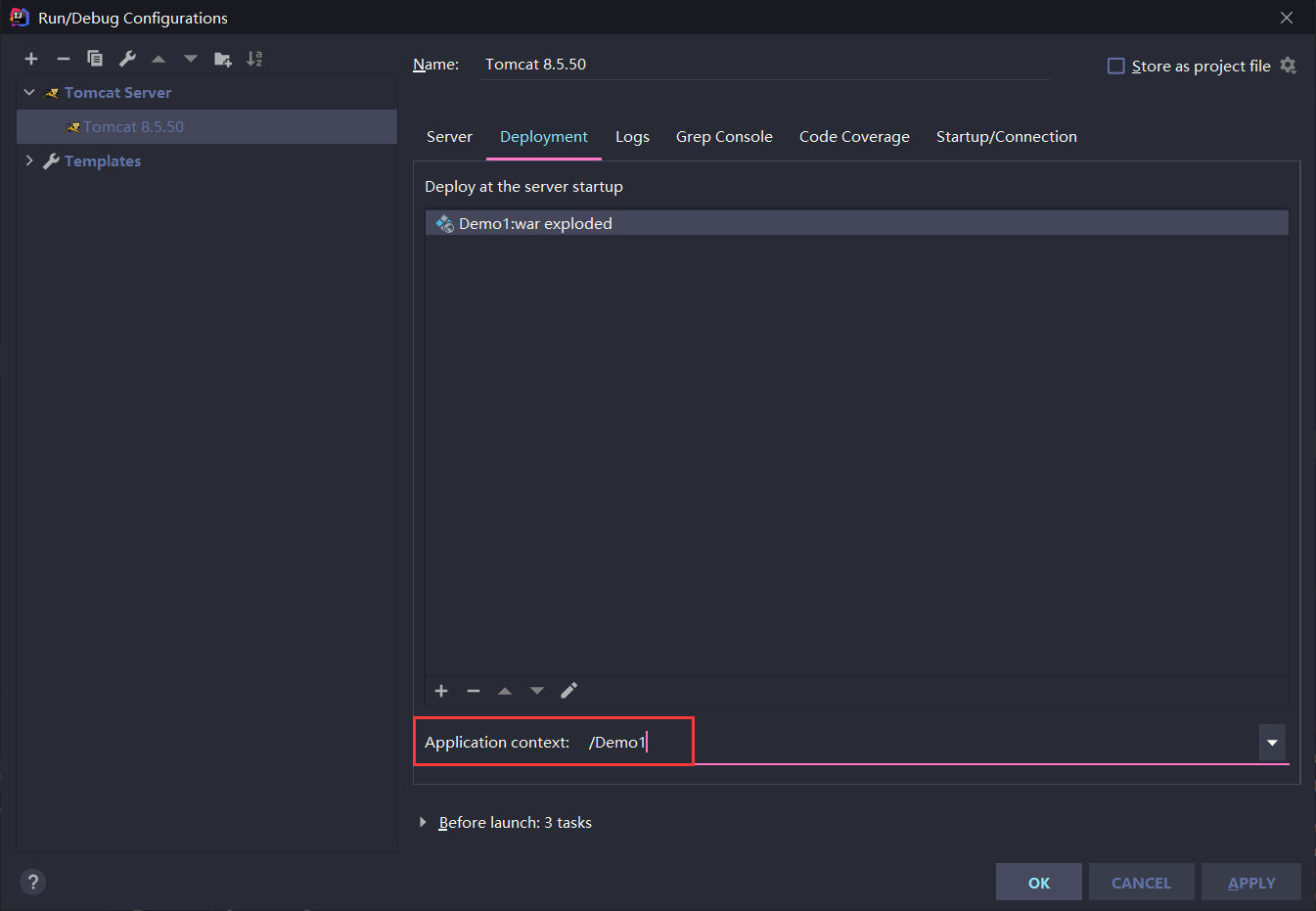Confirm with the OK button
The width and height of the screenshot is (1316, 911).
tap(1039, 883)
